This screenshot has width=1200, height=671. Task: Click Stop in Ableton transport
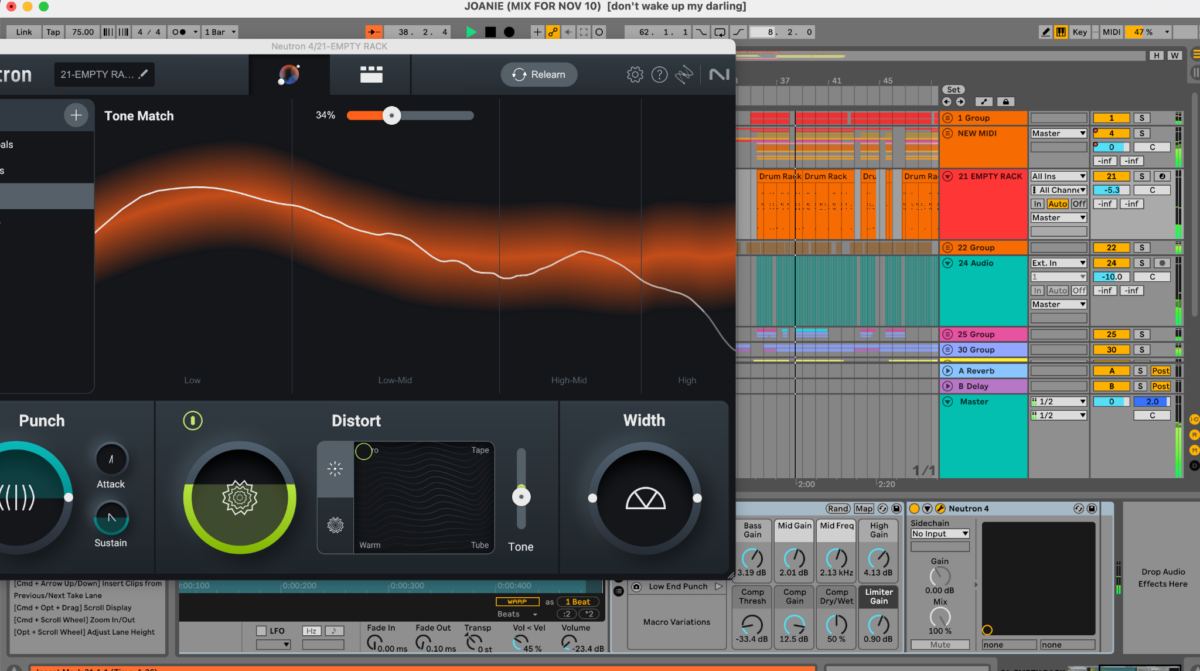point(490,32)
